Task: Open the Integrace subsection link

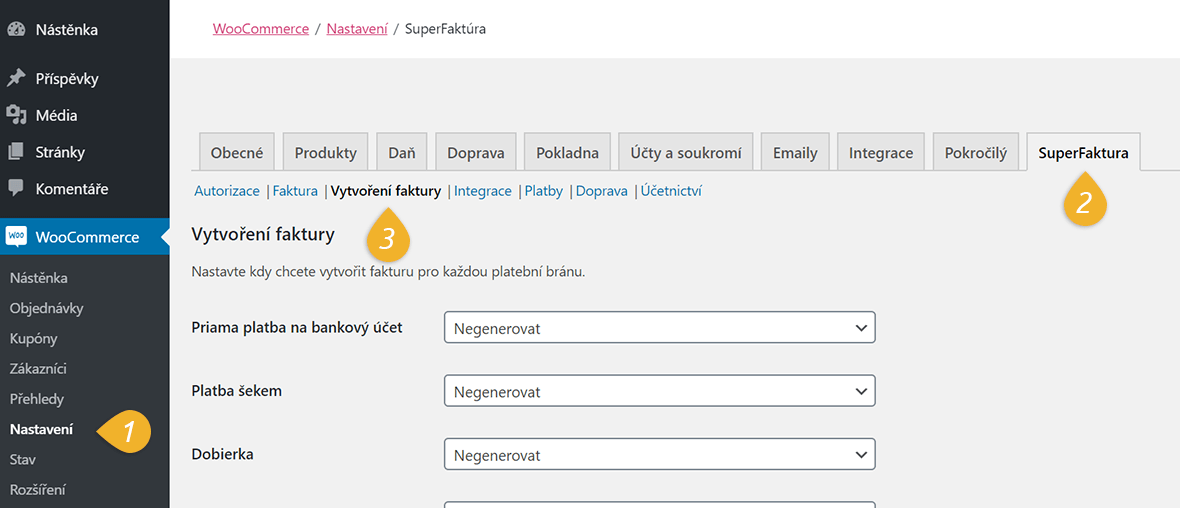Action: (x=482, y=191)
